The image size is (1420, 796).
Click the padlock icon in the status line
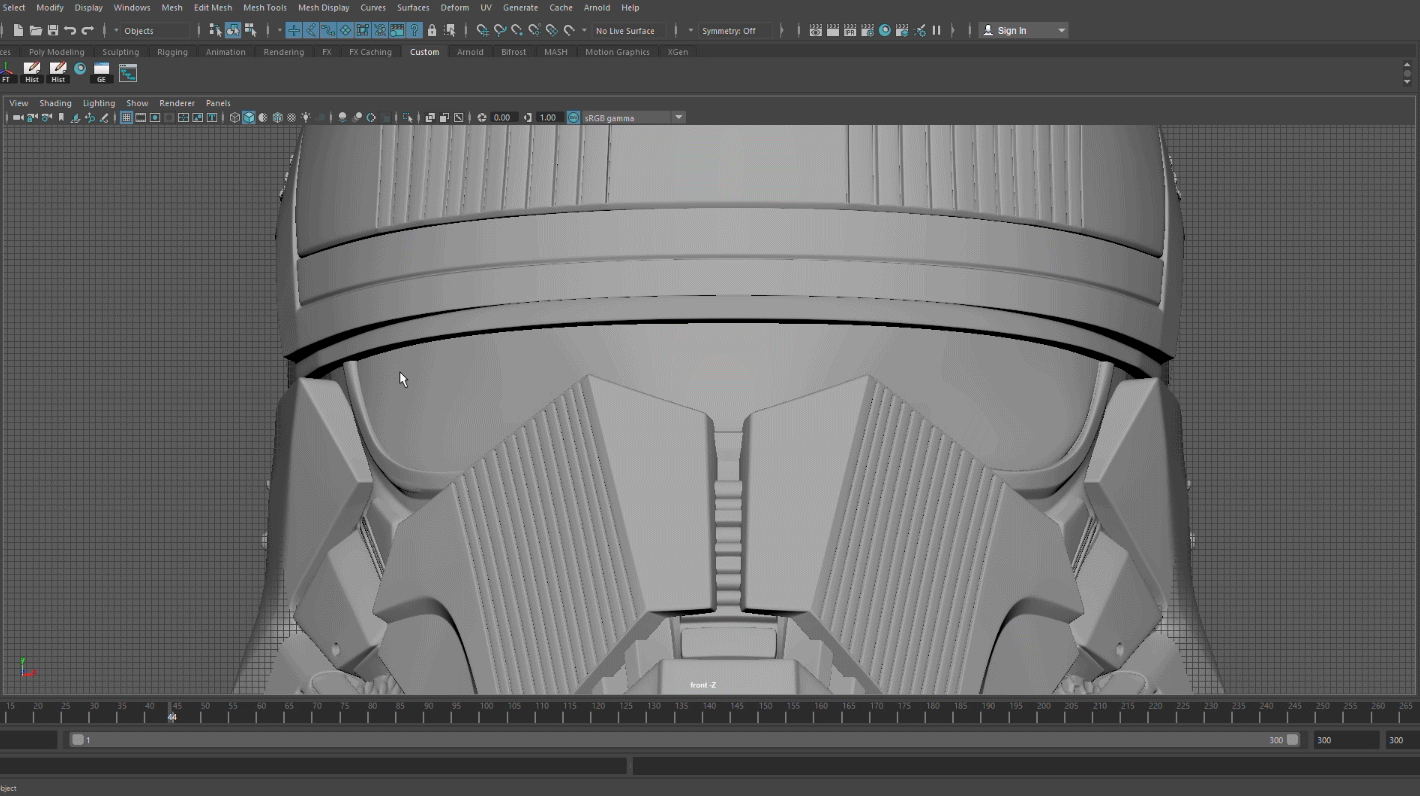tap(432, 30)
